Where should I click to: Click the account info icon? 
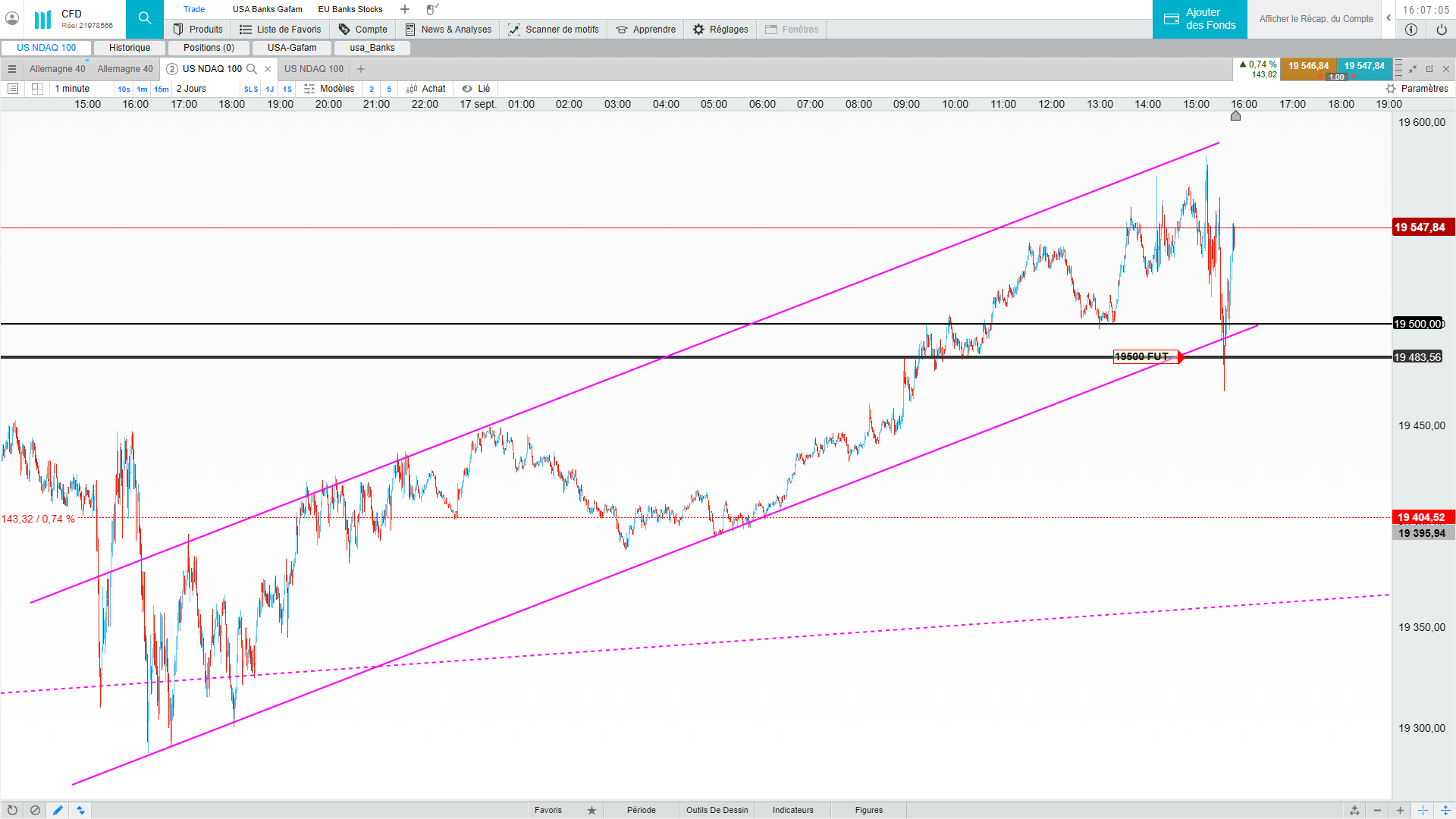point(1410,30)
